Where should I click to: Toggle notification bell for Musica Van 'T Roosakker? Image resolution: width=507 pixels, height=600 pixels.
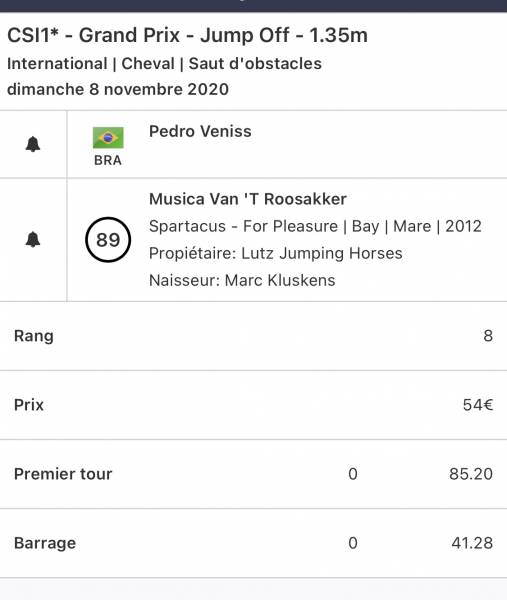point(33,240)
